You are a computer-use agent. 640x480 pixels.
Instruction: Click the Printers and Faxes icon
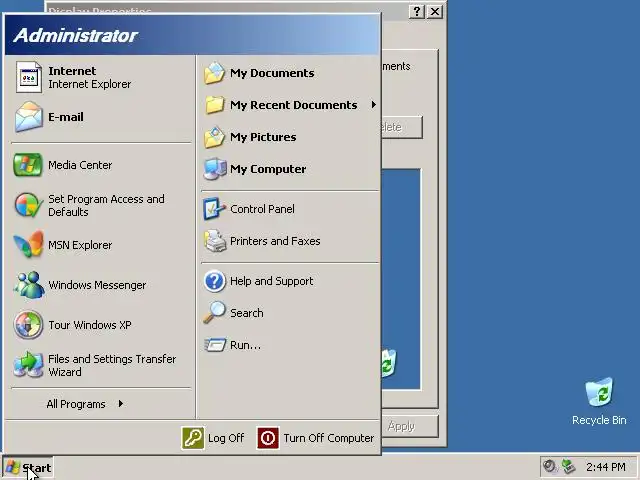pyautogui.click(x=215, y=241)
